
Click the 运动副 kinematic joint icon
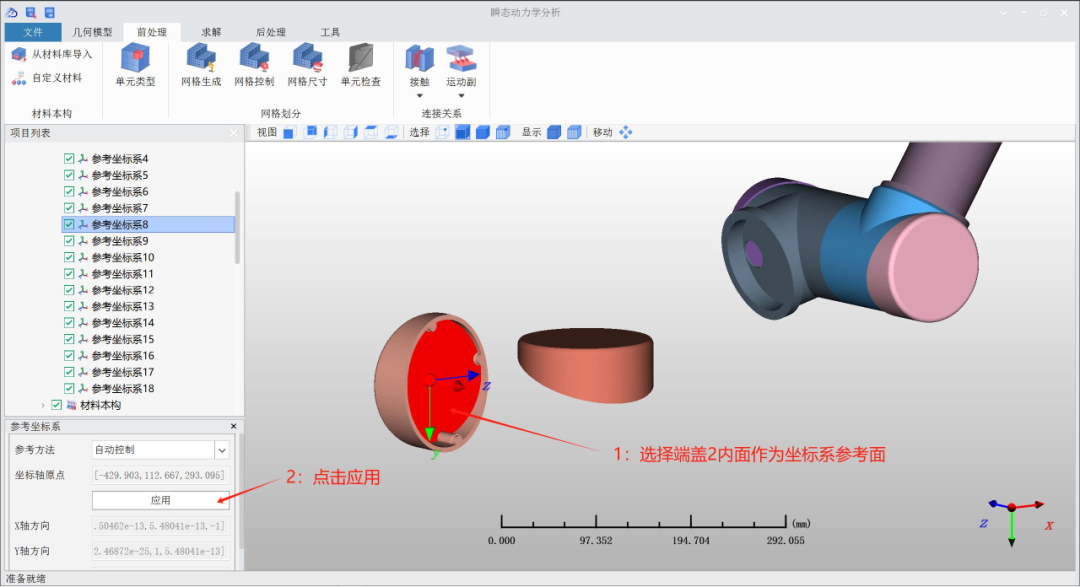tap(461, 59)
